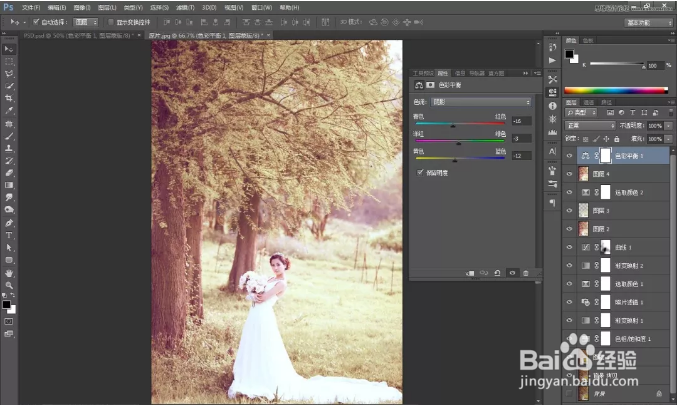Hide the 色彩平衡 1 layer

[569, 156]
